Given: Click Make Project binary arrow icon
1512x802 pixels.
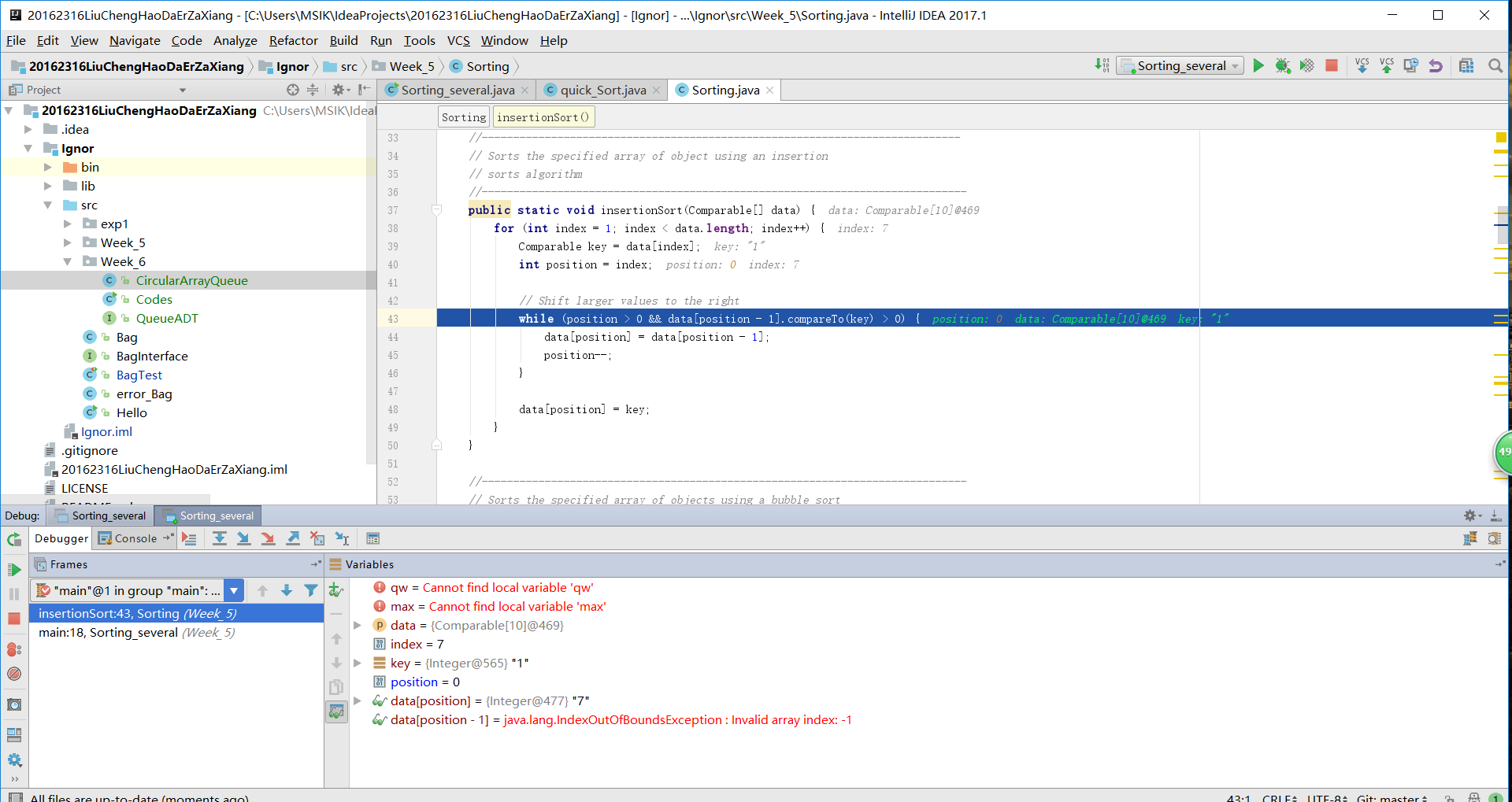Looking at the screenshot, I should point(1102,66).
